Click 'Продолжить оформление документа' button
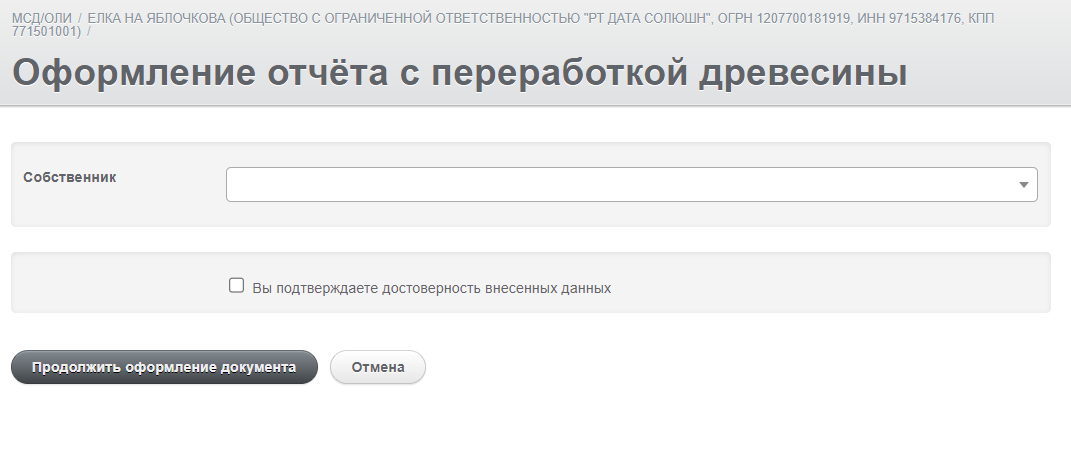The image size is (1071, 458). pyautogui.click(x=164, y=367)
